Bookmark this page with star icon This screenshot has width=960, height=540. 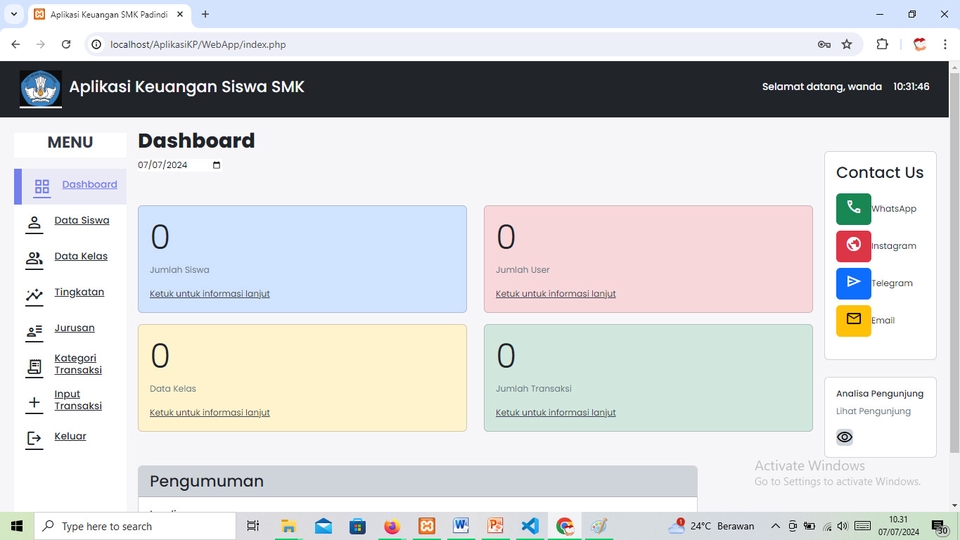847,44
